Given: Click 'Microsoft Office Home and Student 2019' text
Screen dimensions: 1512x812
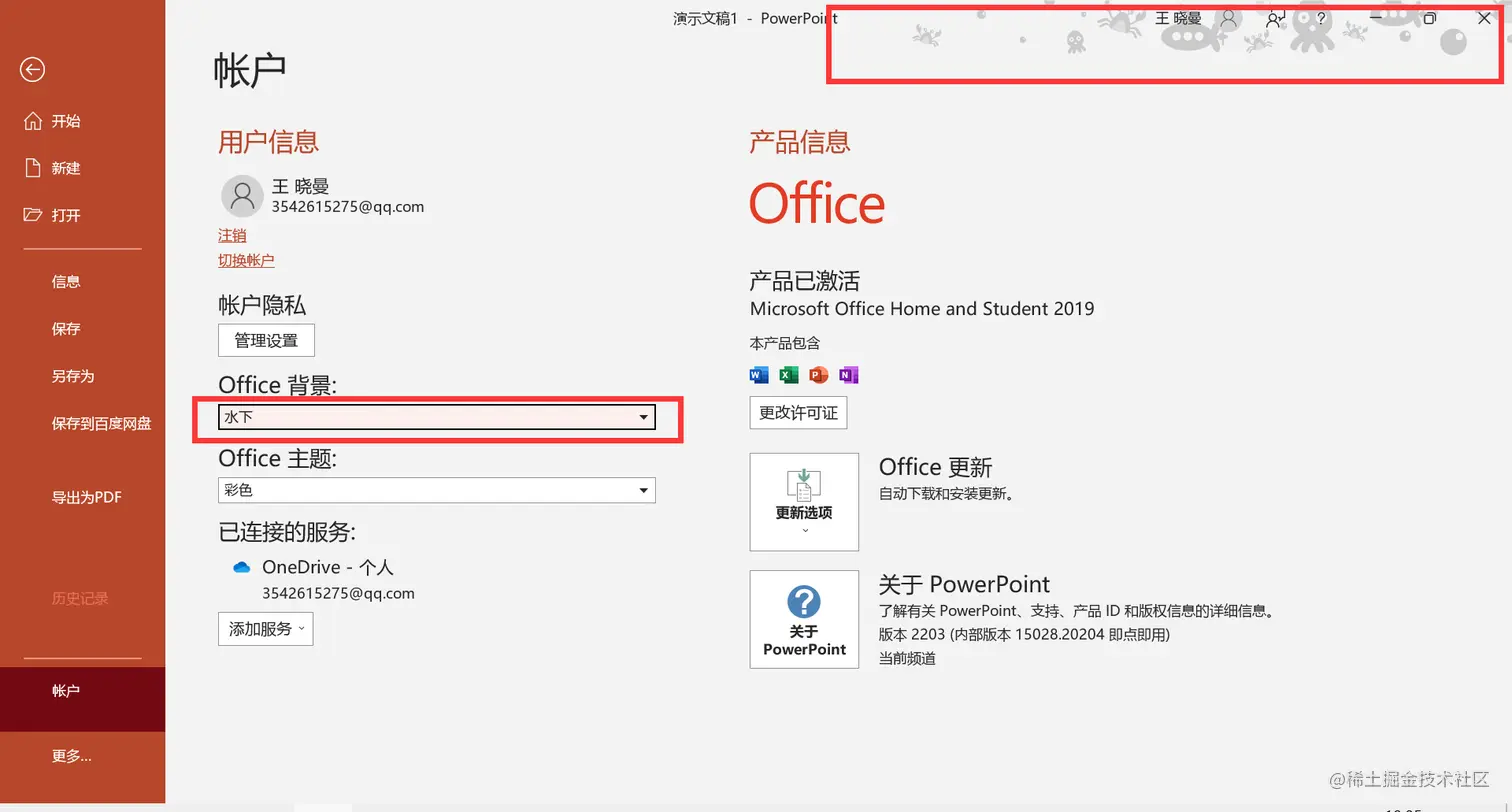Looking at the screenshot, I should pos(922,308).
